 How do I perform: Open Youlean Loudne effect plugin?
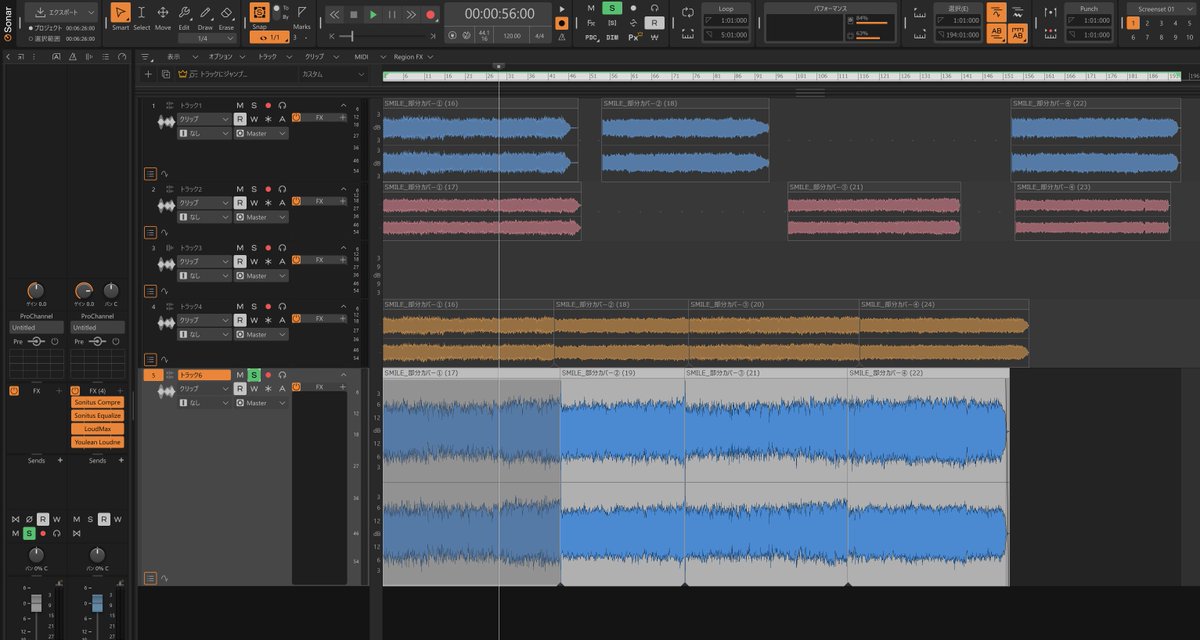coord(97,441)
